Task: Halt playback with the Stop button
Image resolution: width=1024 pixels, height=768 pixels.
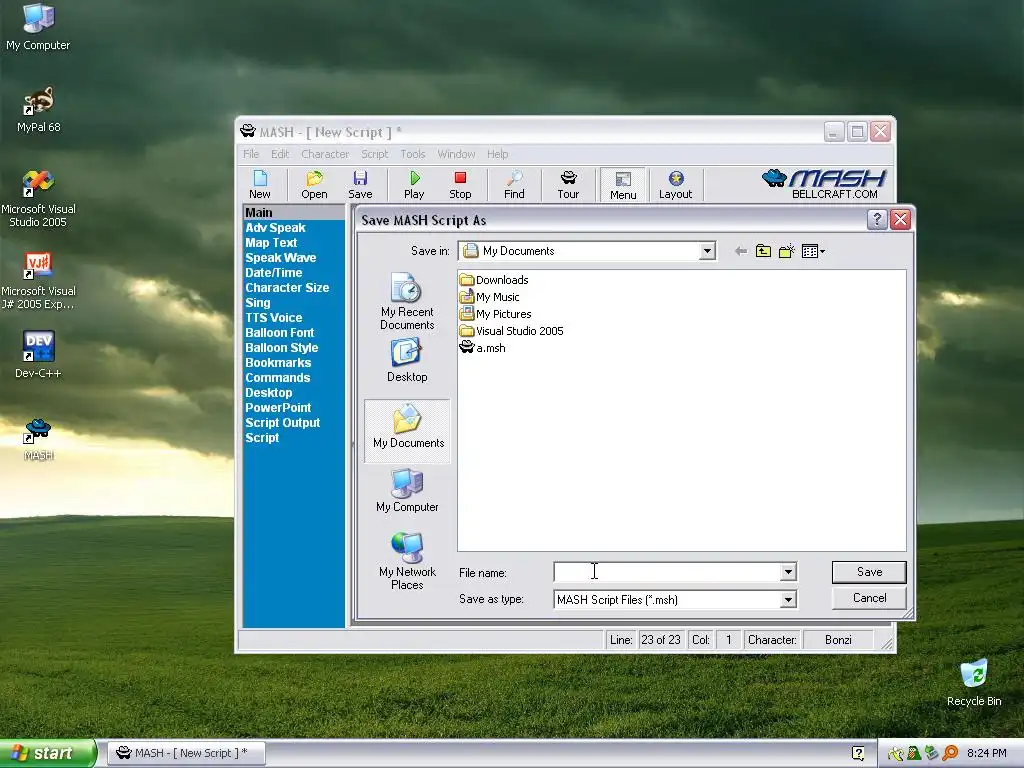Action: (460, 185)
